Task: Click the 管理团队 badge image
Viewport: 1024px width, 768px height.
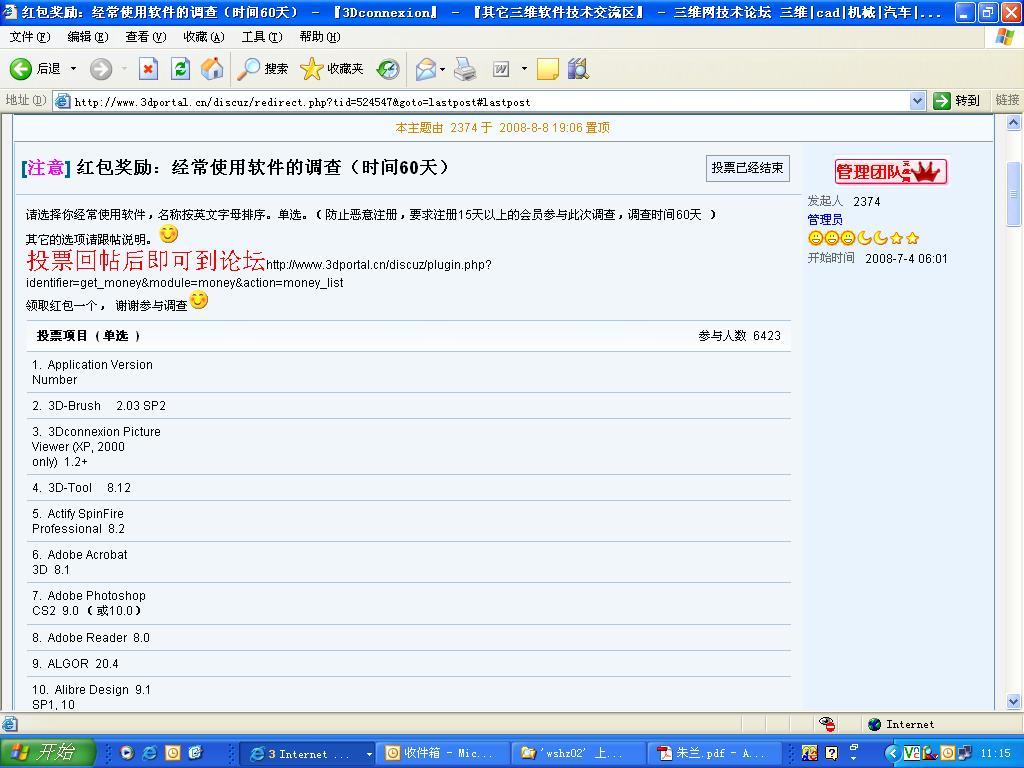Action: 891,171
